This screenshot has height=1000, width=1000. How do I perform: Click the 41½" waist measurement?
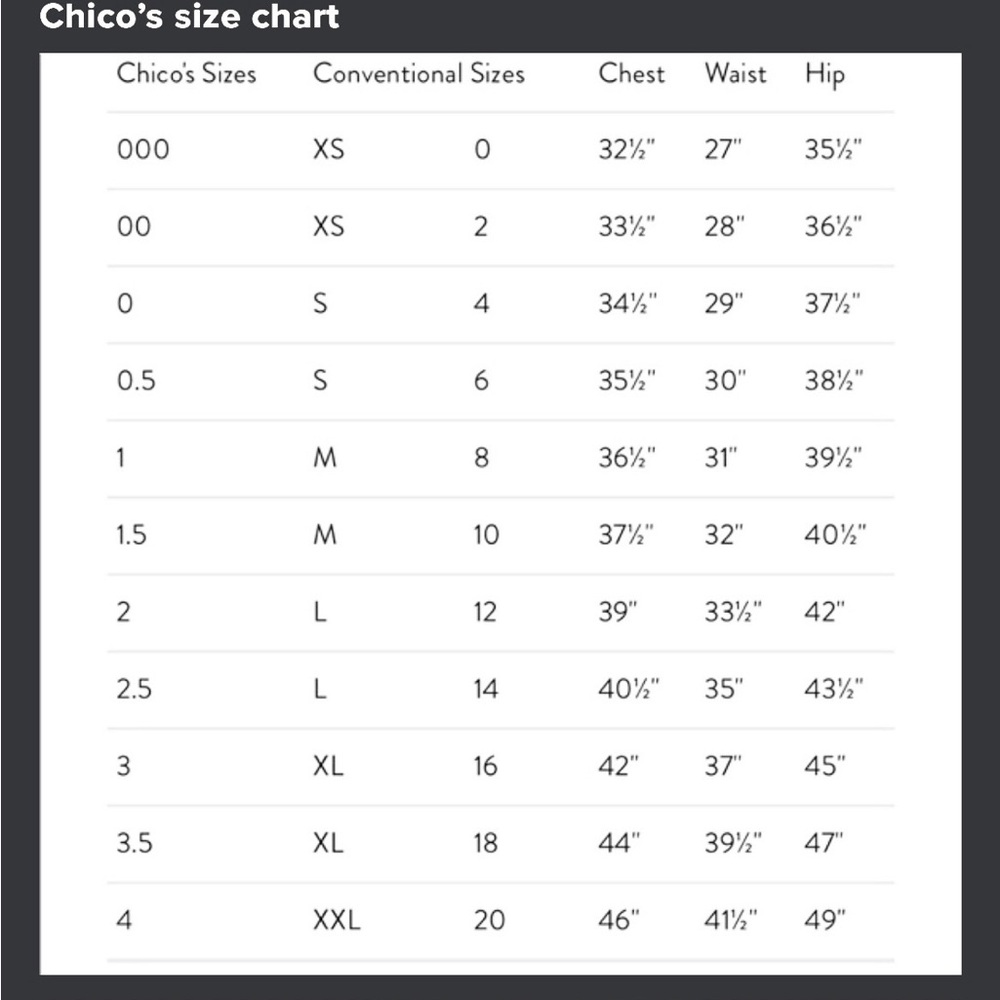tap(731, 920)
